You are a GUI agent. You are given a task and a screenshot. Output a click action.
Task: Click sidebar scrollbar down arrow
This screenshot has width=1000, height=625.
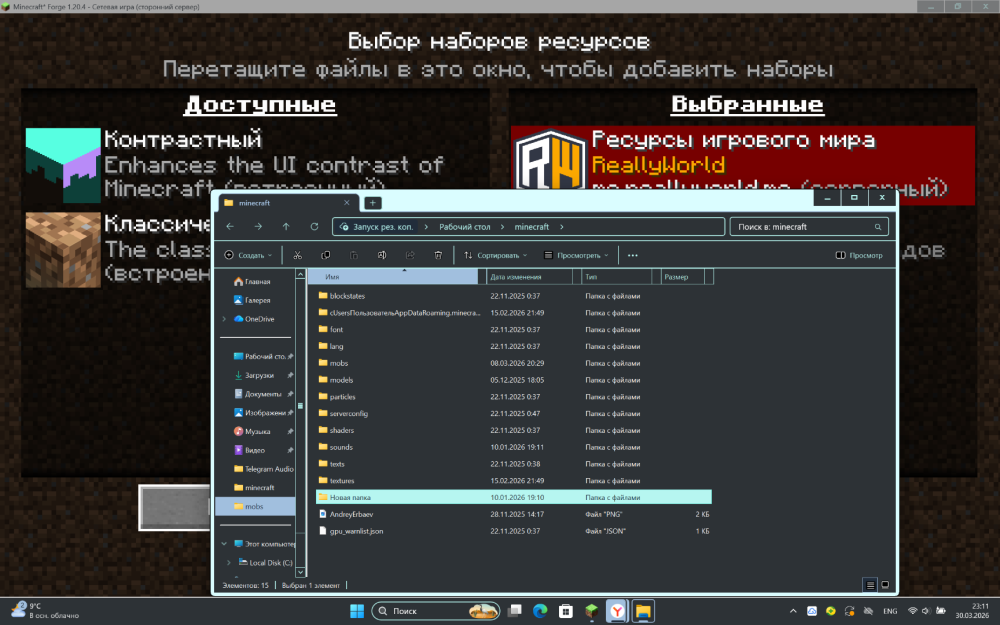point(300,572)
